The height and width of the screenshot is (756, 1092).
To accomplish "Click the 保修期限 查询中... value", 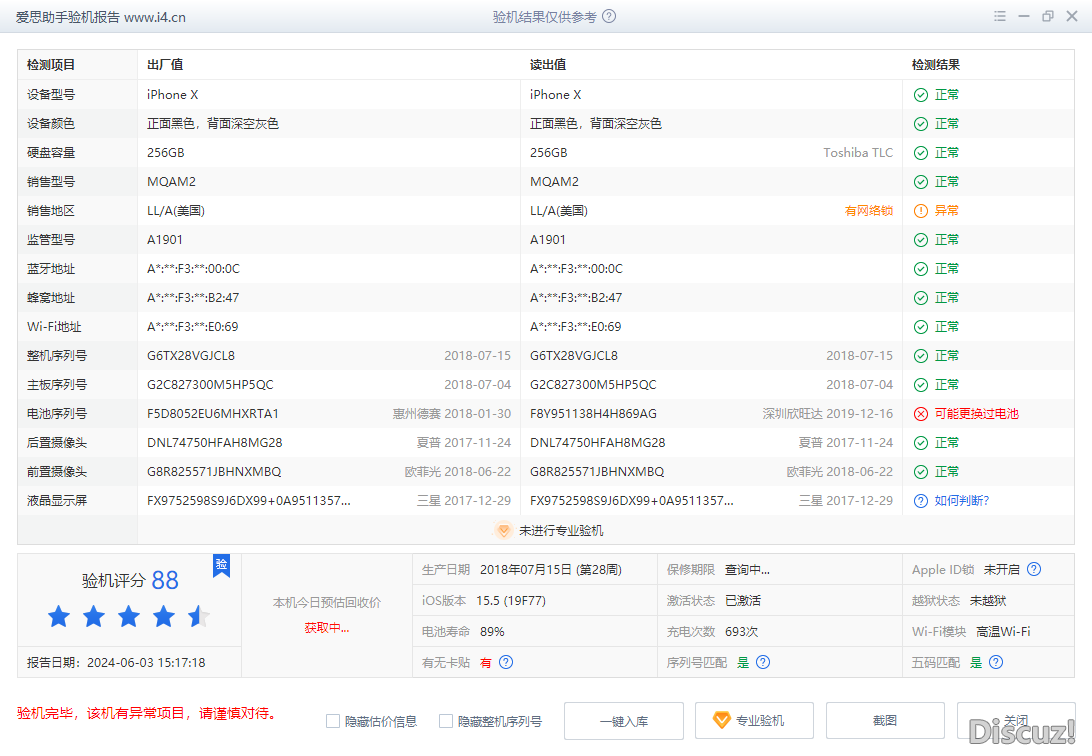I will [x=747, y=569].
